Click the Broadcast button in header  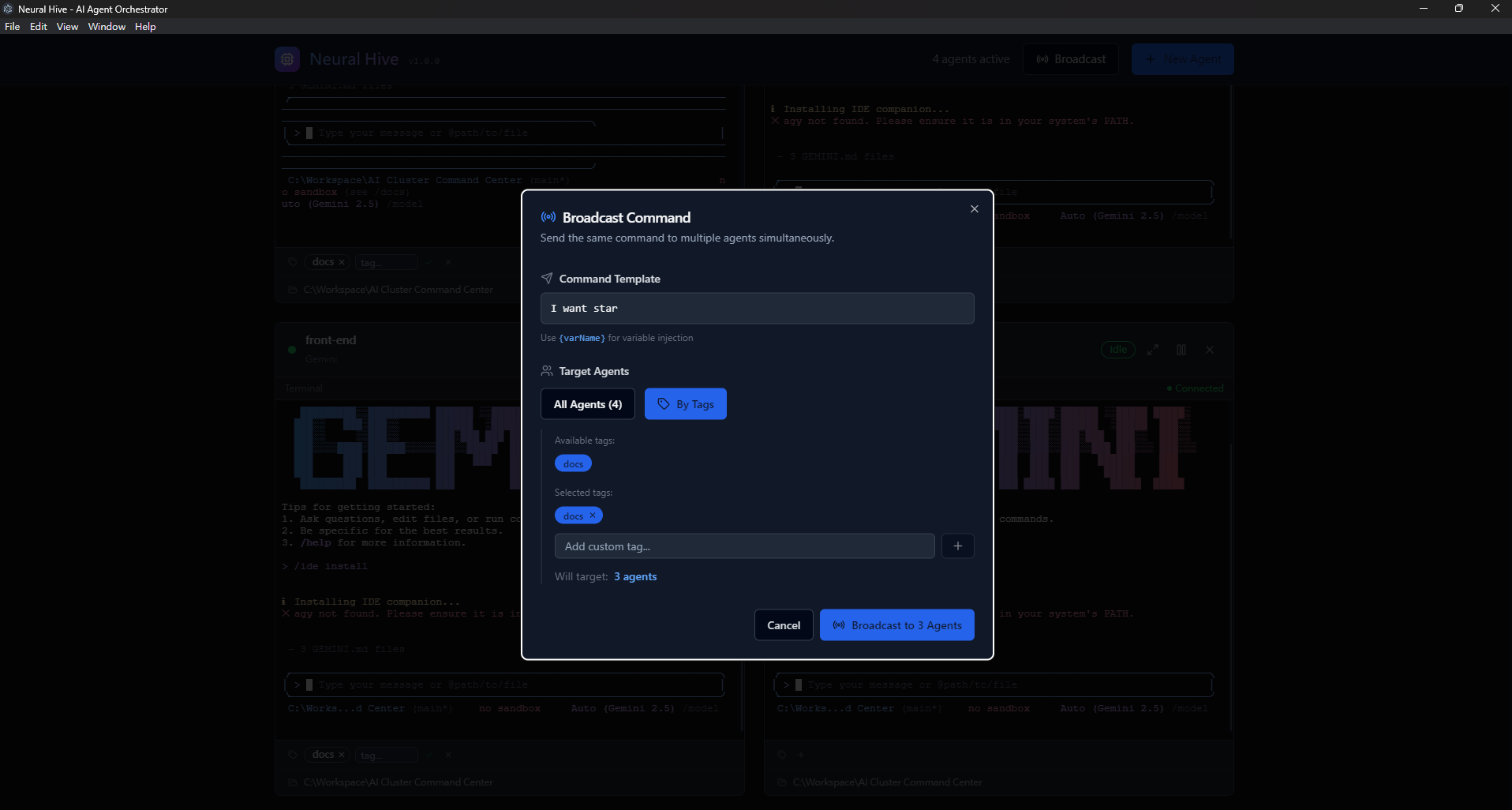point(1071,59)
